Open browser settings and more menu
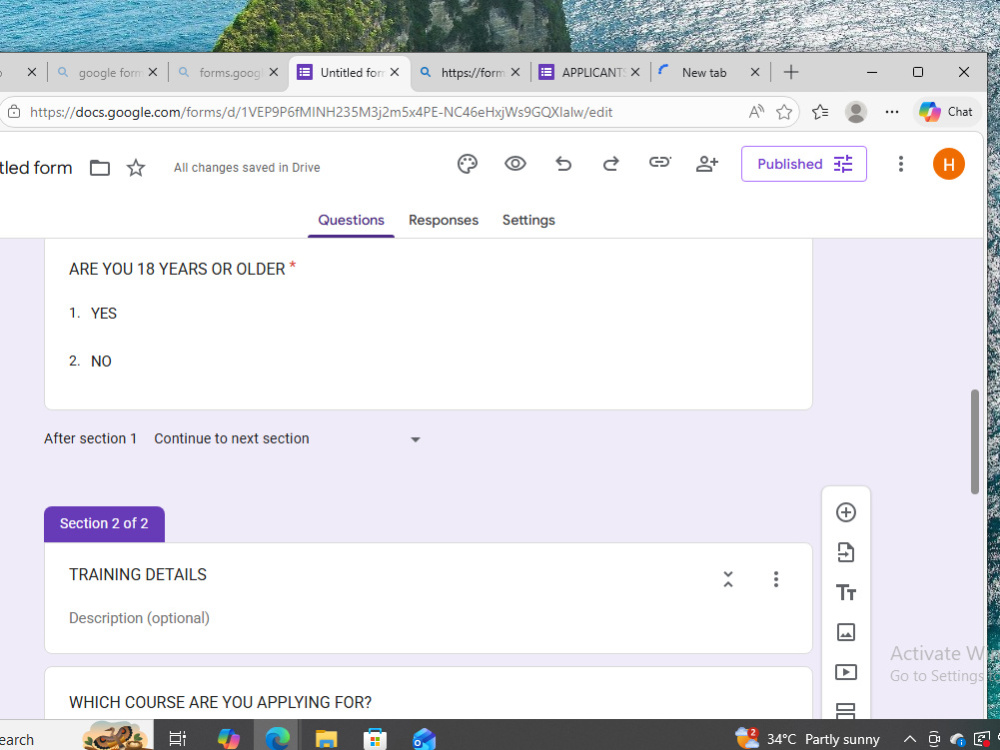This screenshot has width=1000, height=750. point(892,112)
